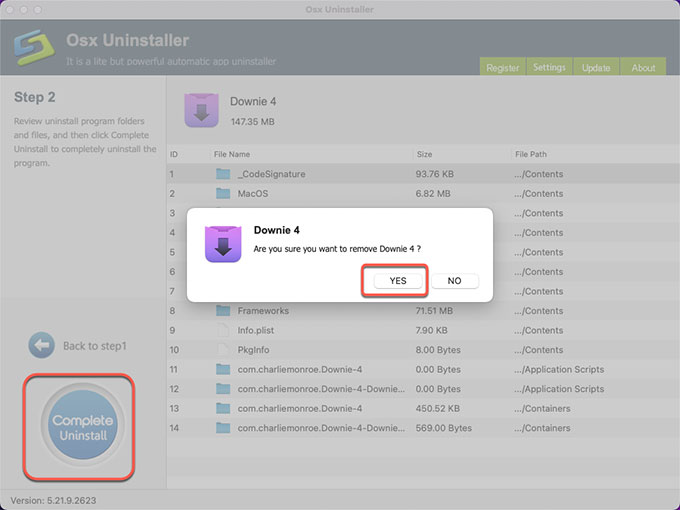Image resolution: width=680 pixels, height=510 pixels.
Task: Select the Frameworks folder icon
Action: pyautogui.click(x=223, y=311)
